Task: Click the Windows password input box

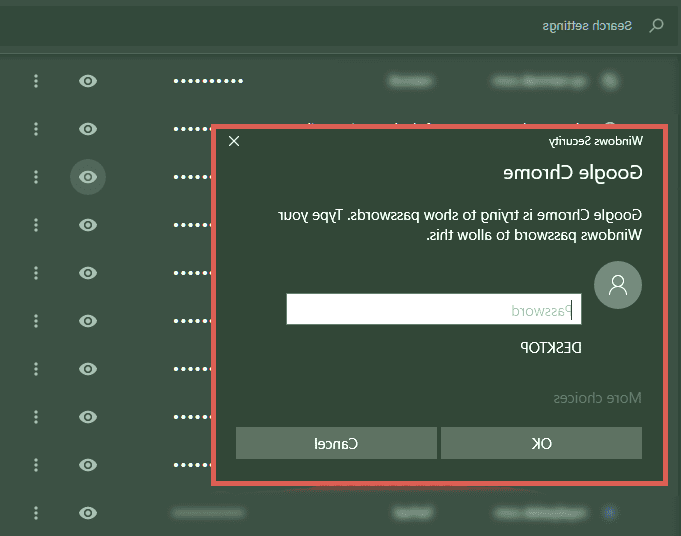Action: (433, 309)
